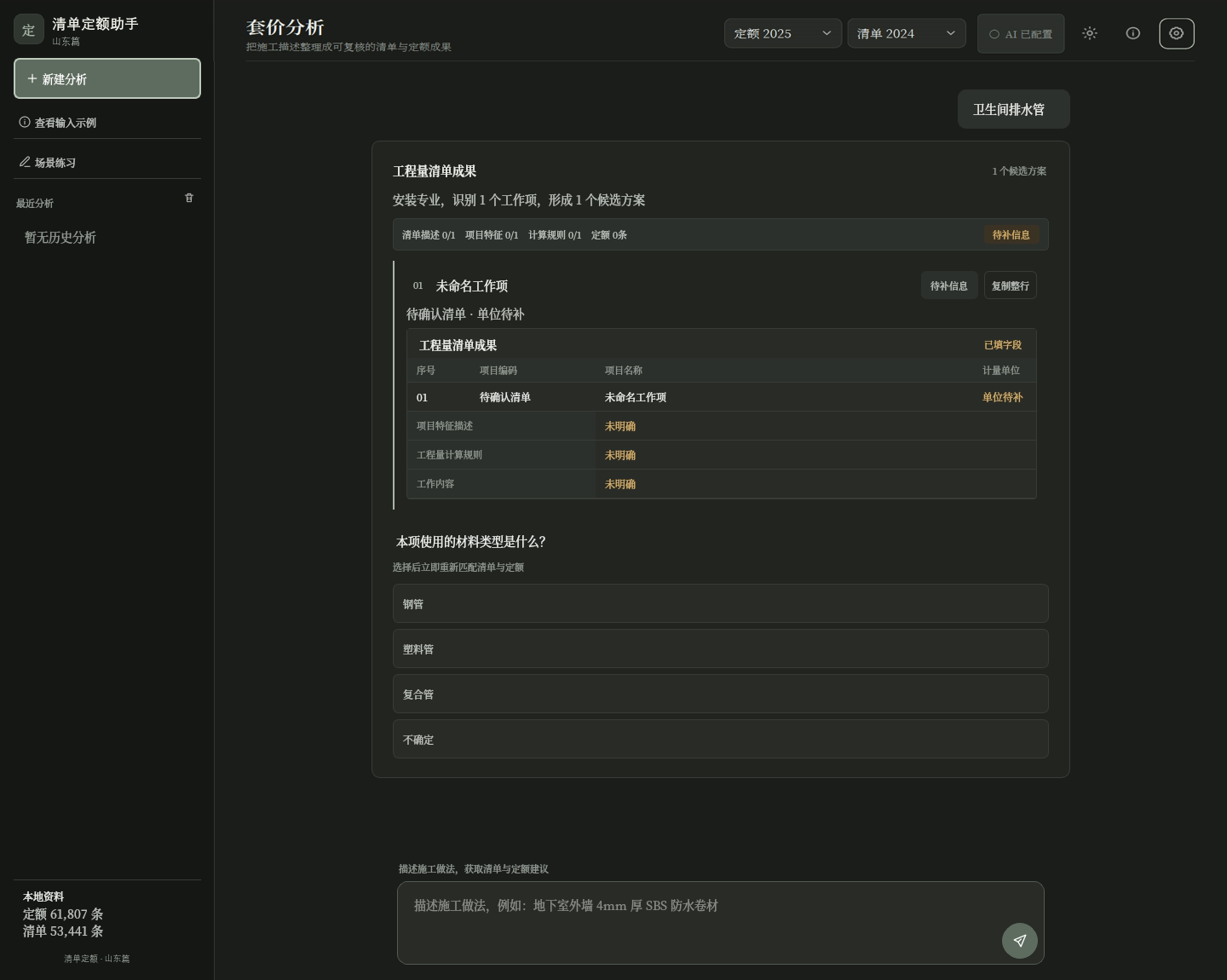Click 未明确 in the 工程量计算规则 row

pos(620,455)
